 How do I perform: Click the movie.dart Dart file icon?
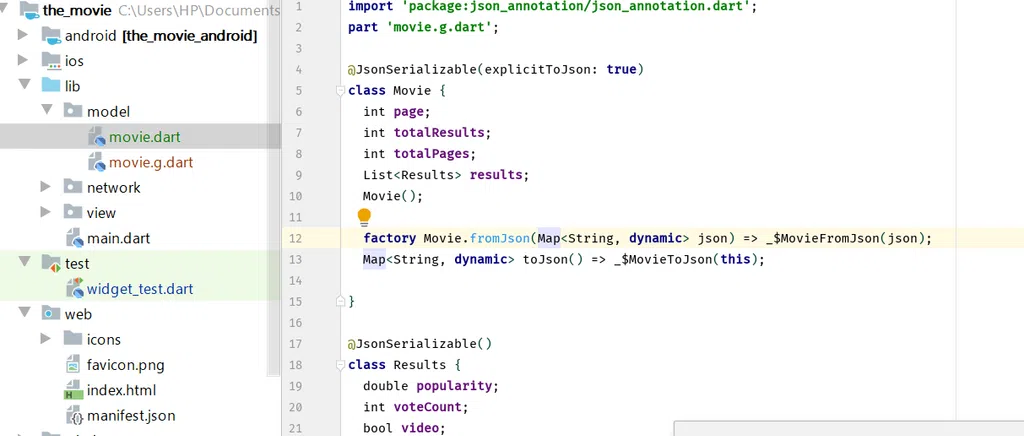[96, 137]
